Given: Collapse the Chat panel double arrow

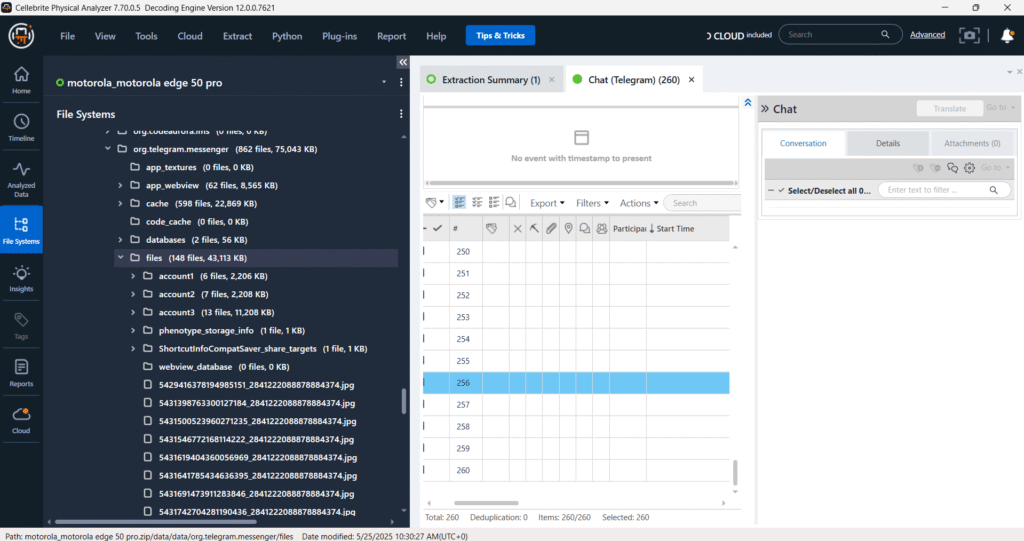Looking at the screenshot, I should tap(765, 109).
